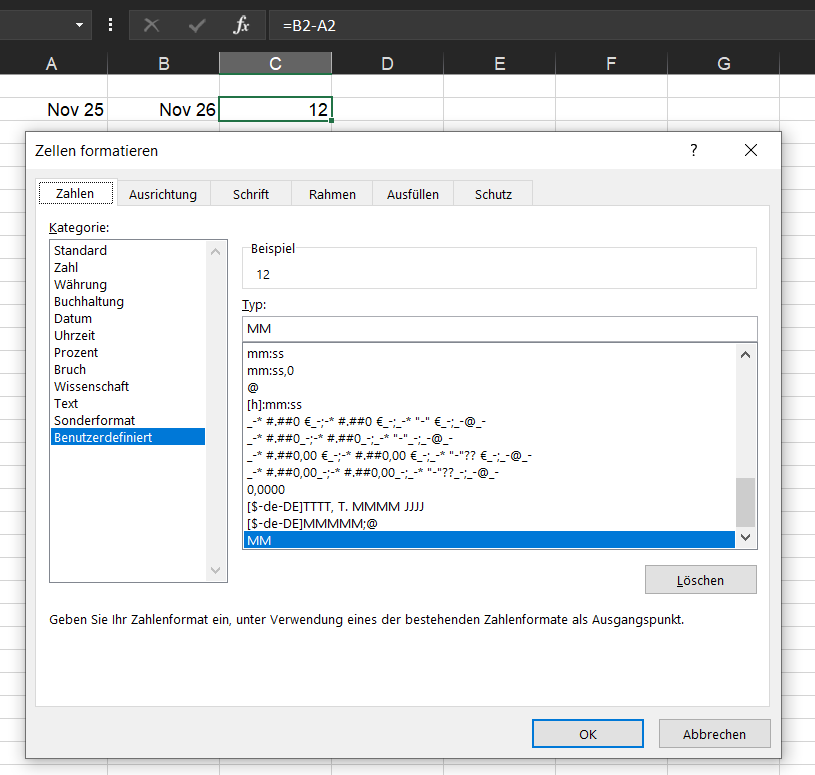
Task: Click the format list scrollbar thumb
Action: tap(745, 503)
